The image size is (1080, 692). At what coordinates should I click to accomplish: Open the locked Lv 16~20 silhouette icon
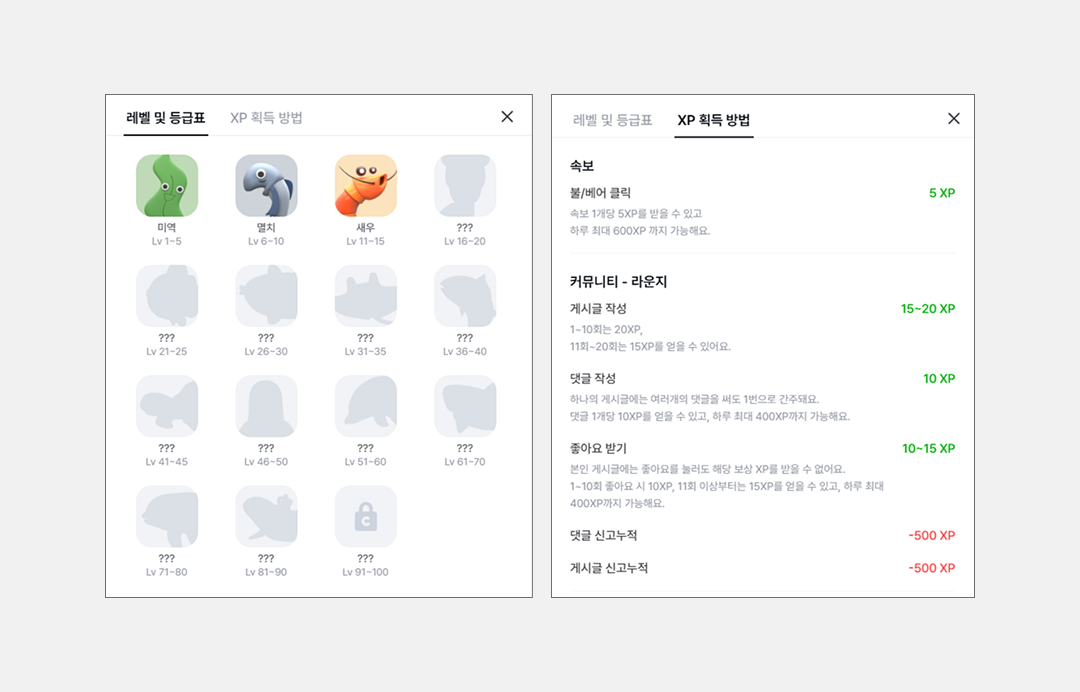[465, 186]
